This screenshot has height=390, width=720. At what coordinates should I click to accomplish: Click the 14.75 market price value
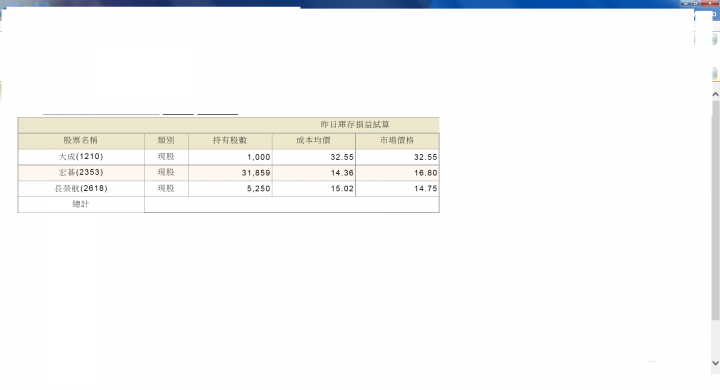(x=426, y=189)
